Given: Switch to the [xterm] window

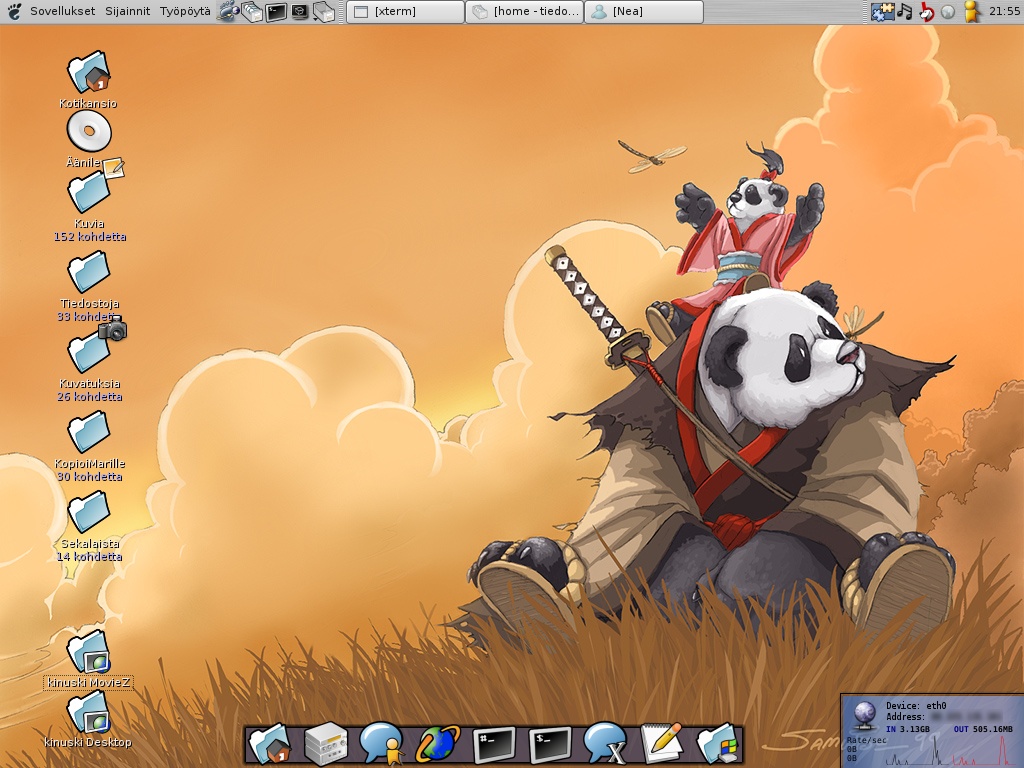Looking at the screenshot, I should [x=405, y=11].
